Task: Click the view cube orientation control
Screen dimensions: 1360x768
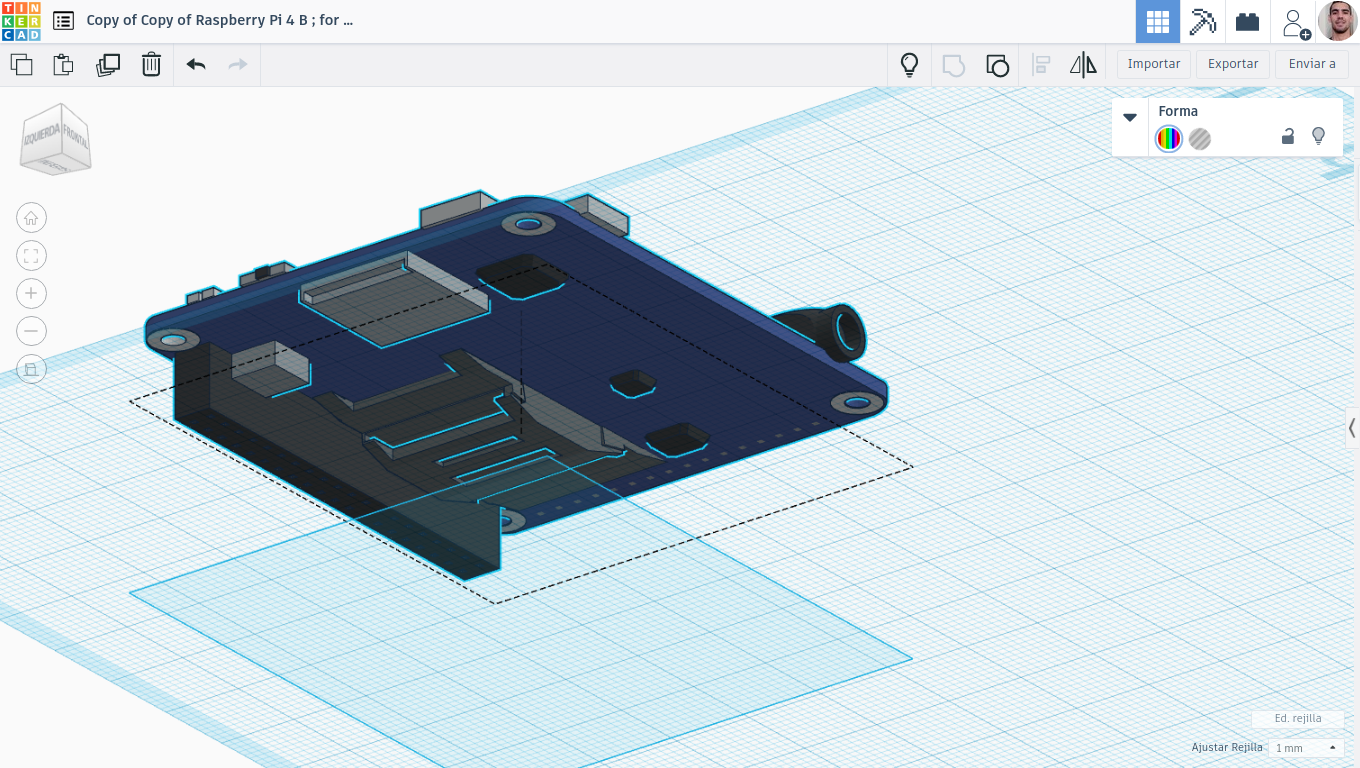Action: pyautogui.click(x=56, y=141)
